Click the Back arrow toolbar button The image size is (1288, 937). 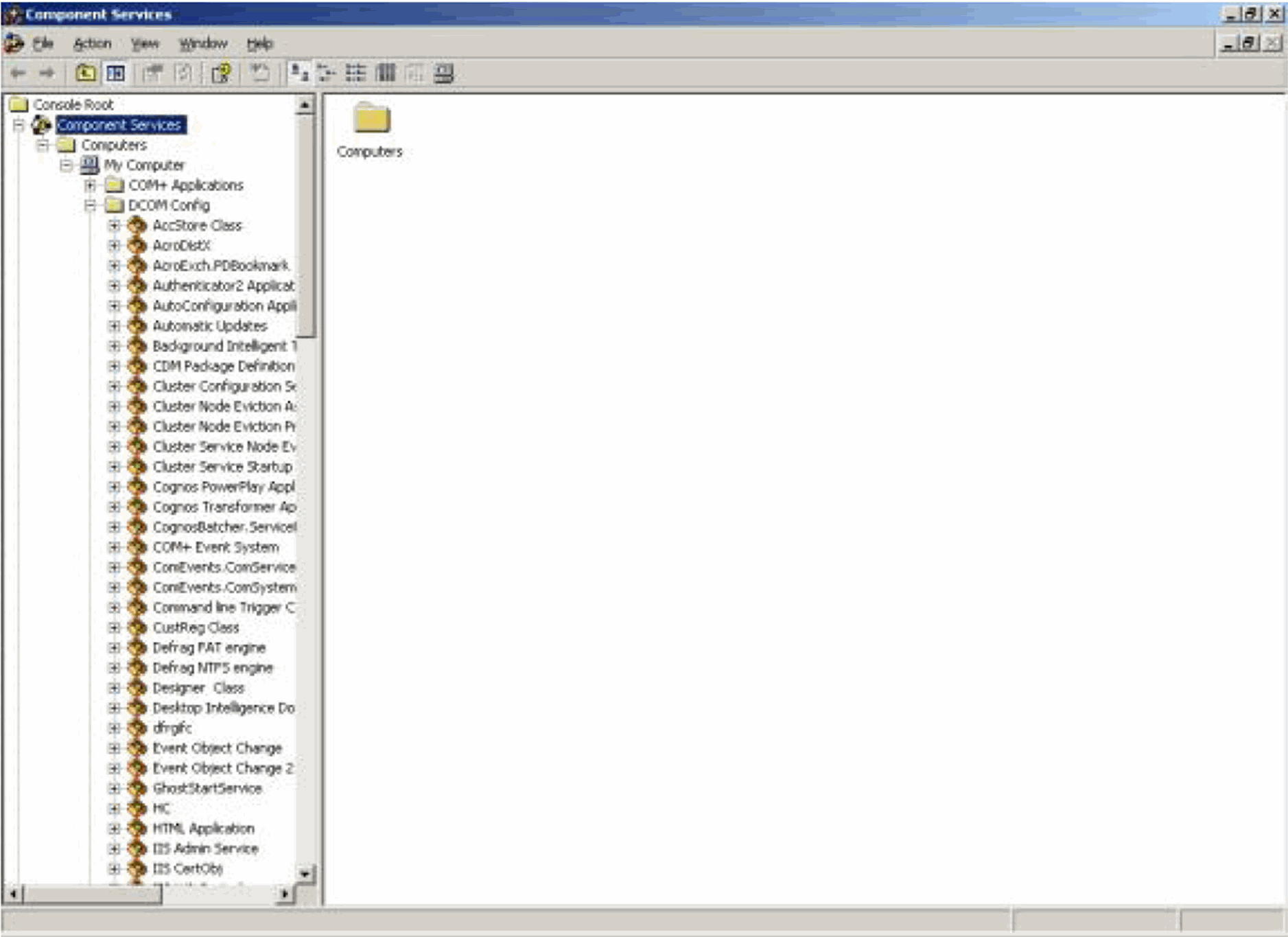point(18,73)
